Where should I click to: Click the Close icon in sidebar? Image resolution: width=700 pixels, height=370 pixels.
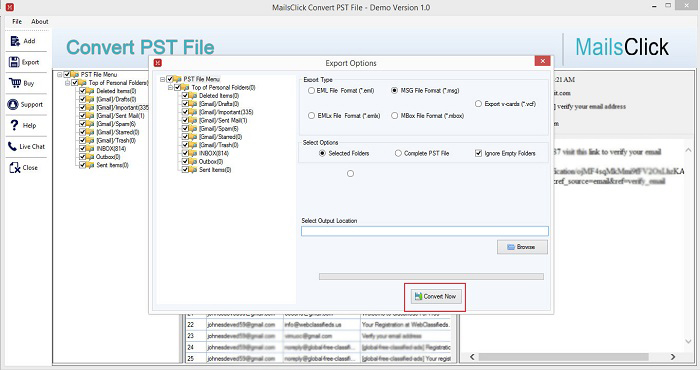[15, 167]
